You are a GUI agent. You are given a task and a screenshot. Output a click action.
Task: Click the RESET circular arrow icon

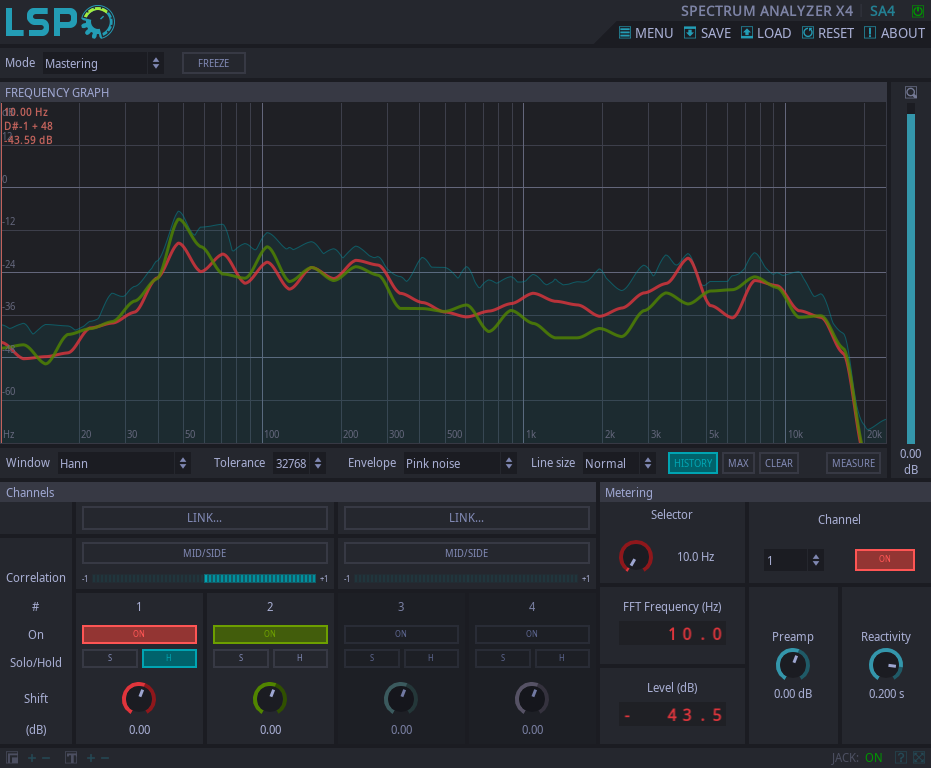(808, 33)
